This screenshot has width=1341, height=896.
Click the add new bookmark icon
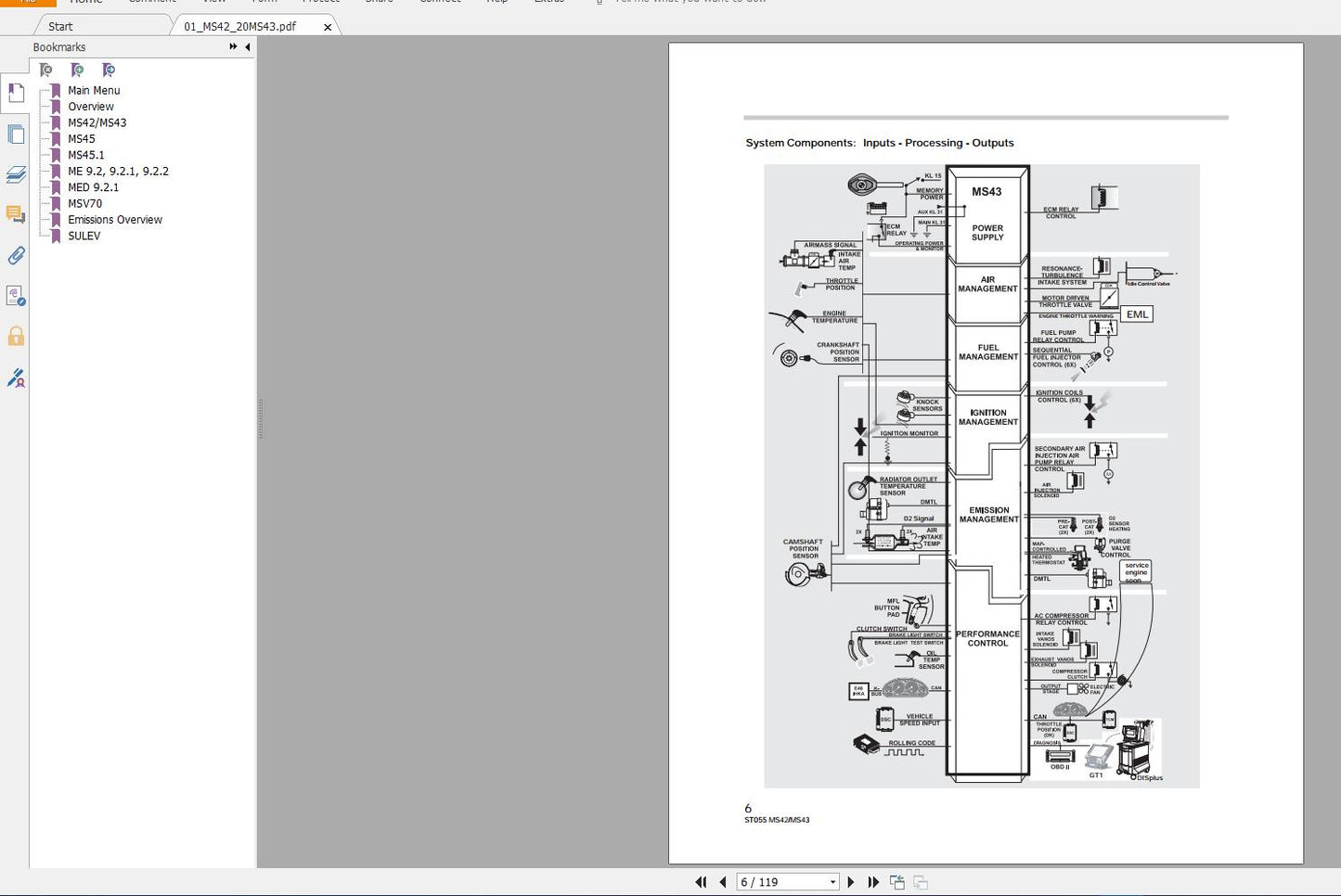78,70
